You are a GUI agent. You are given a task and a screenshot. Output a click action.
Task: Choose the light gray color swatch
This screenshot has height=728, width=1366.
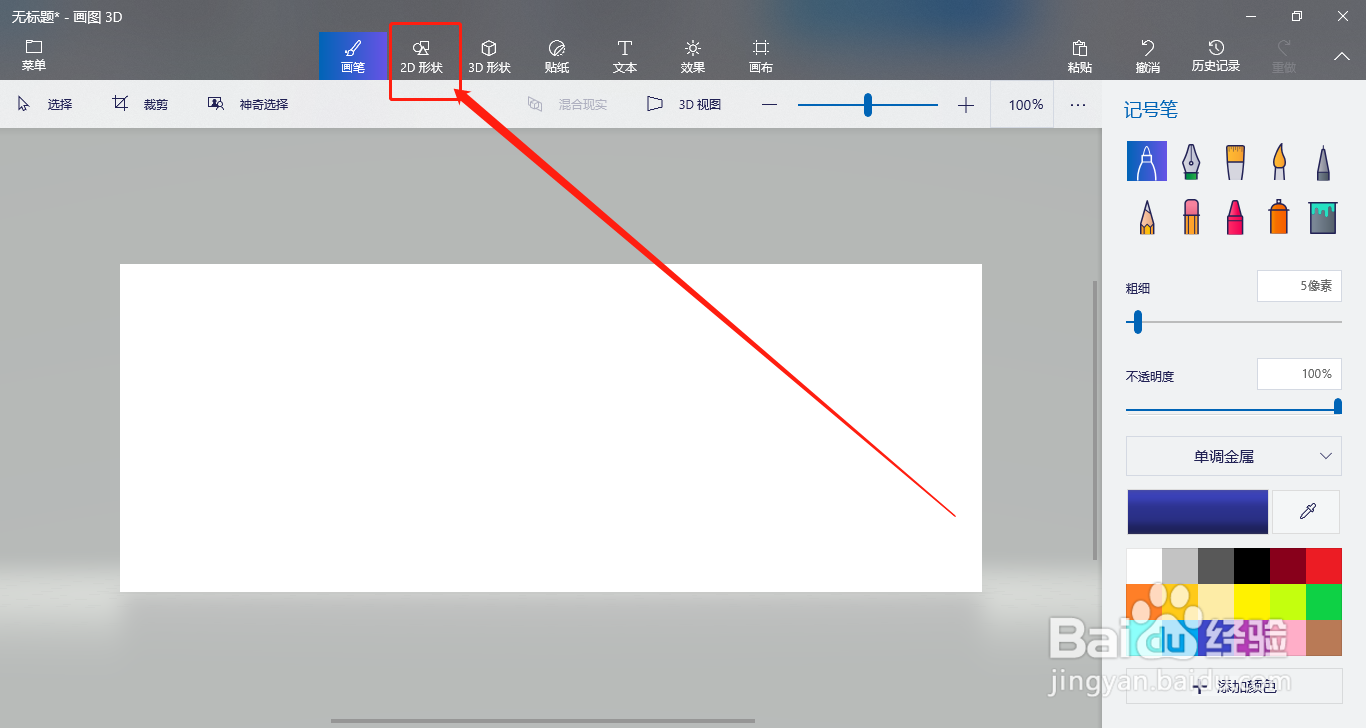tap(1180, 566)
